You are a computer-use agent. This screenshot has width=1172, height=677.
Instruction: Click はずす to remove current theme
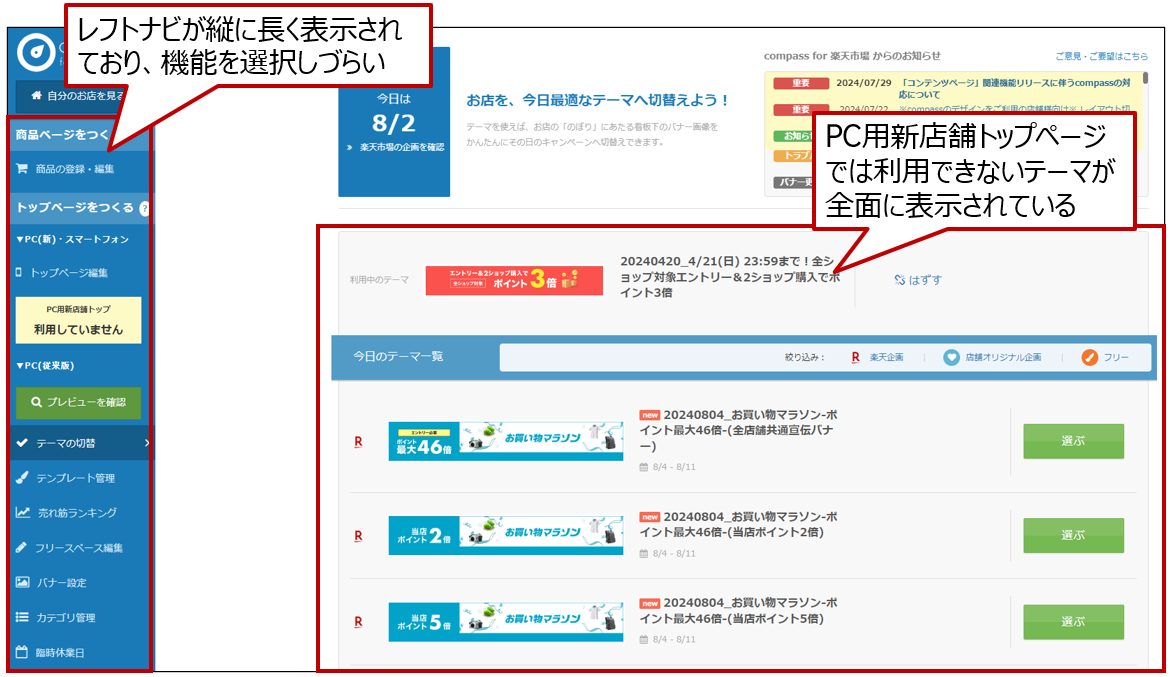(x=918, y=280)
